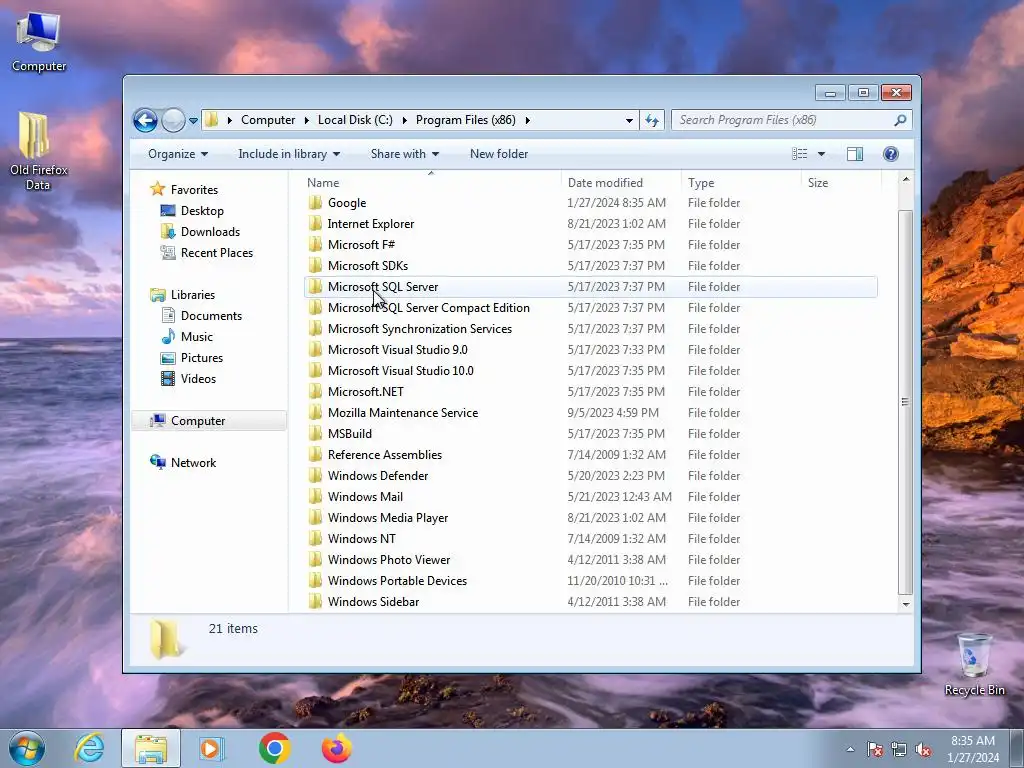Screen dimensions: 1024x768
Task: Launch Firefox from the taskbar
Action: coord(337,748)
